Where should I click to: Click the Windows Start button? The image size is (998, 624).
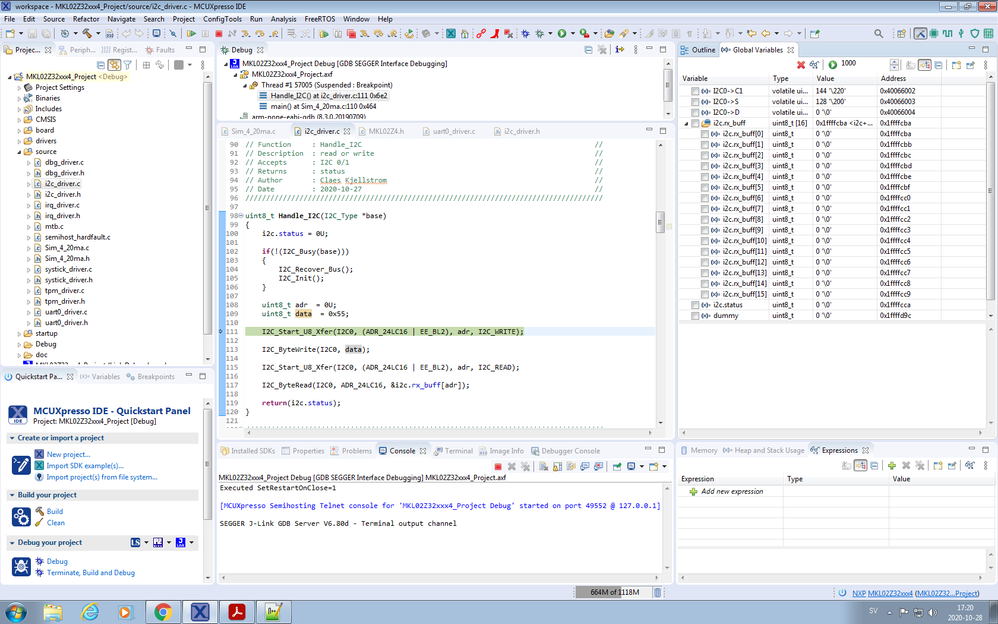pos(15,612)
